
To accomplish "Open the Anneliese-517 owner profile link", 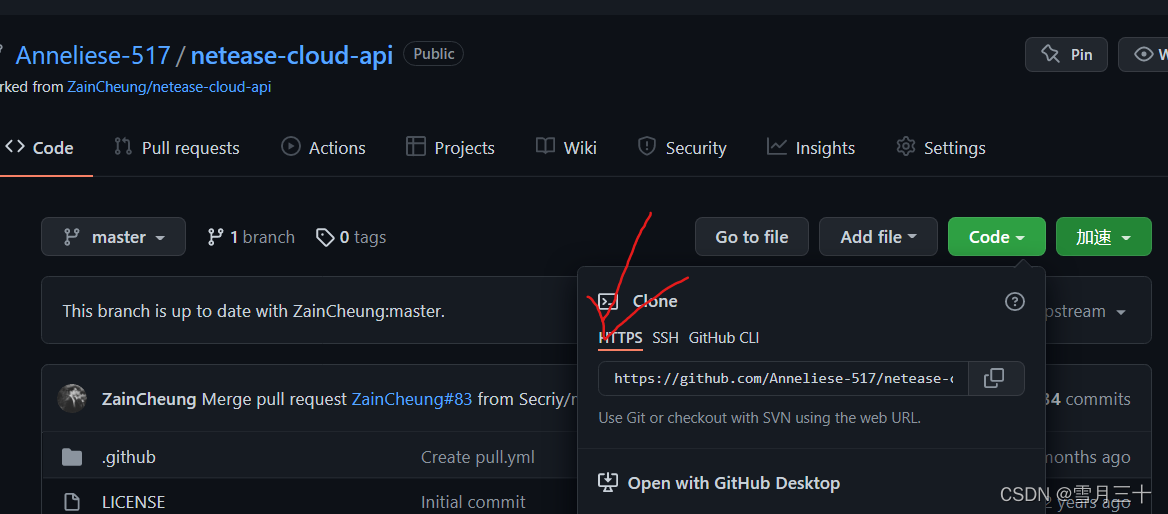I will pos(93,55).
